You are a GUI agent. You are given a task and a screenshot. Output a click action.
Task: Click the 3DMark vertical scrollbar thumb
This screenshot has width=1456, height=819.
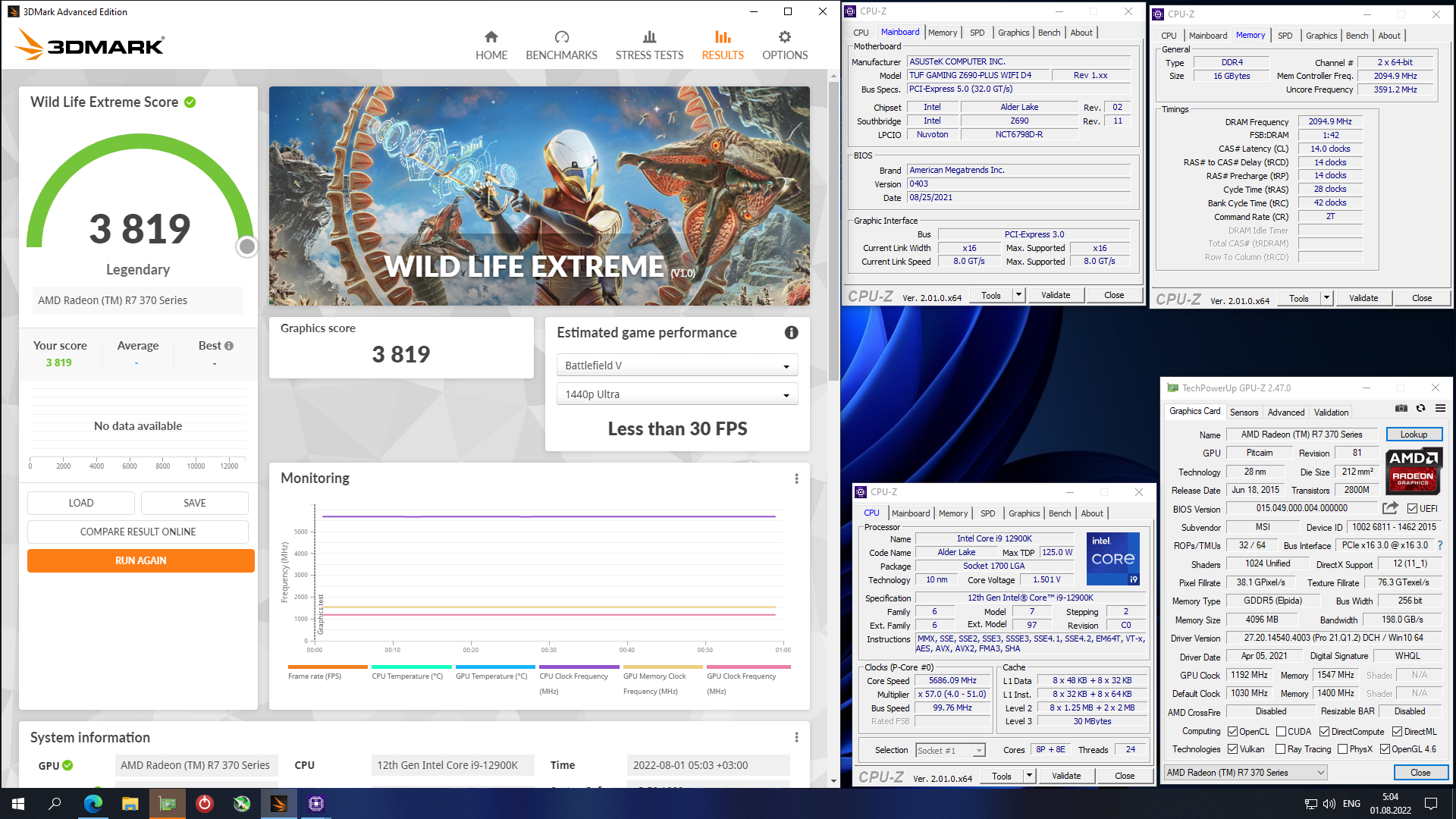tap(833, 231)
